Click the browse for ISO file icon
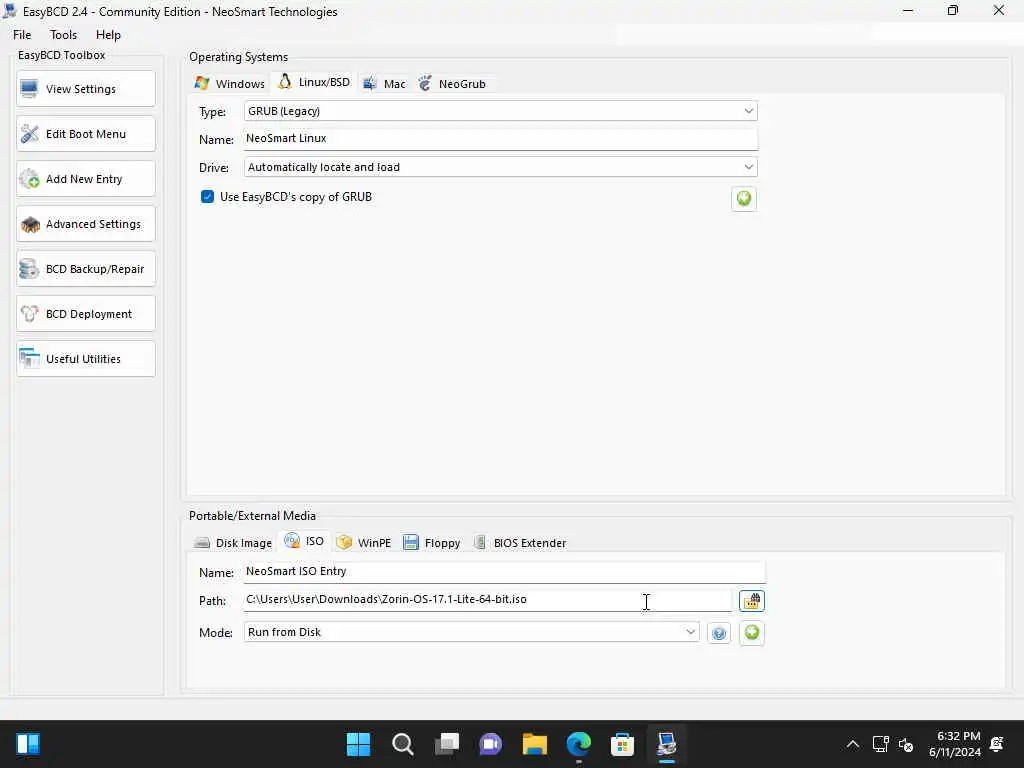The width and height of the screenshot is (1024, 768). tap(752, 601)
